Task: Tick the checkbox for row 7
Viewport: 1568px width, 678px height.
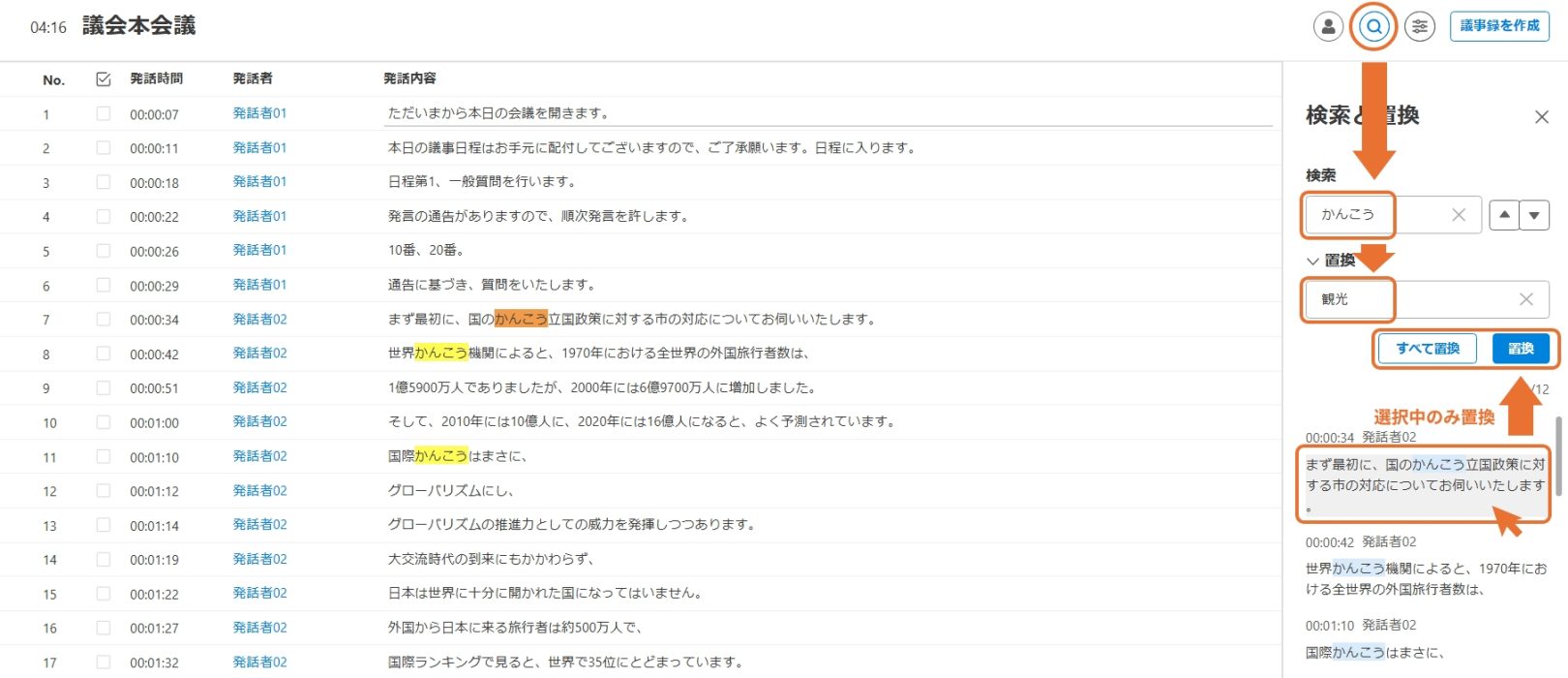Action: (104, 320)
